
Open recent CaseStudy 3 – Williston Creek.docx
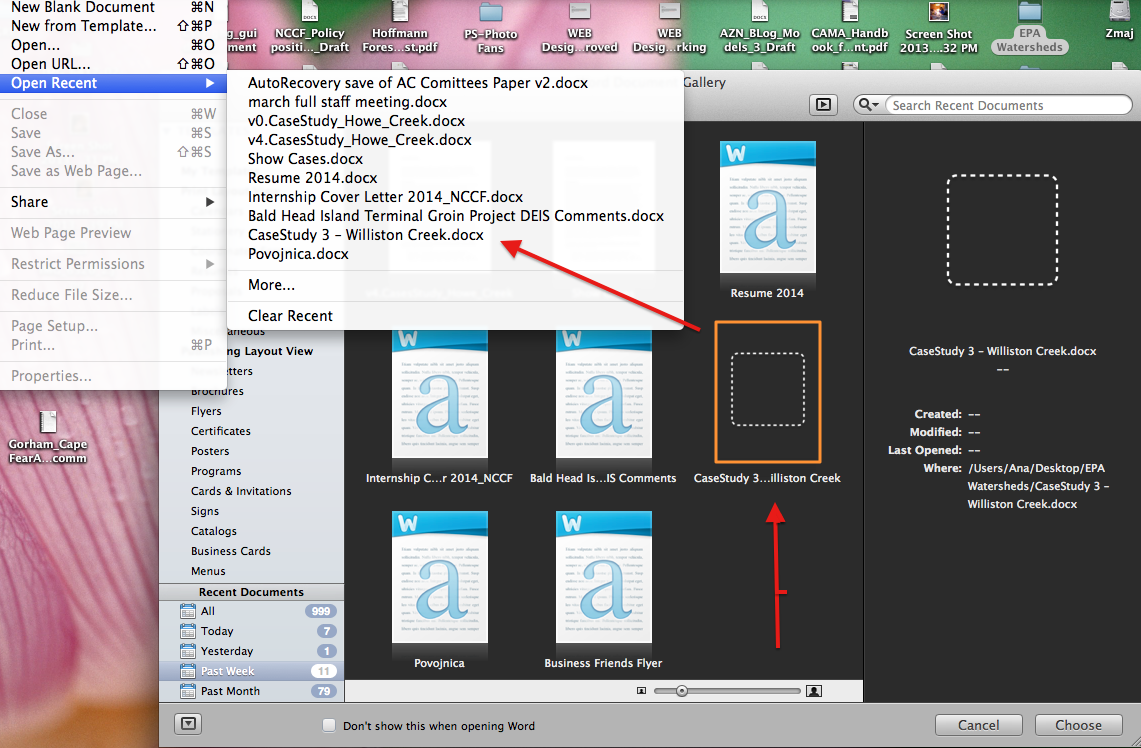tap(456, 234)
